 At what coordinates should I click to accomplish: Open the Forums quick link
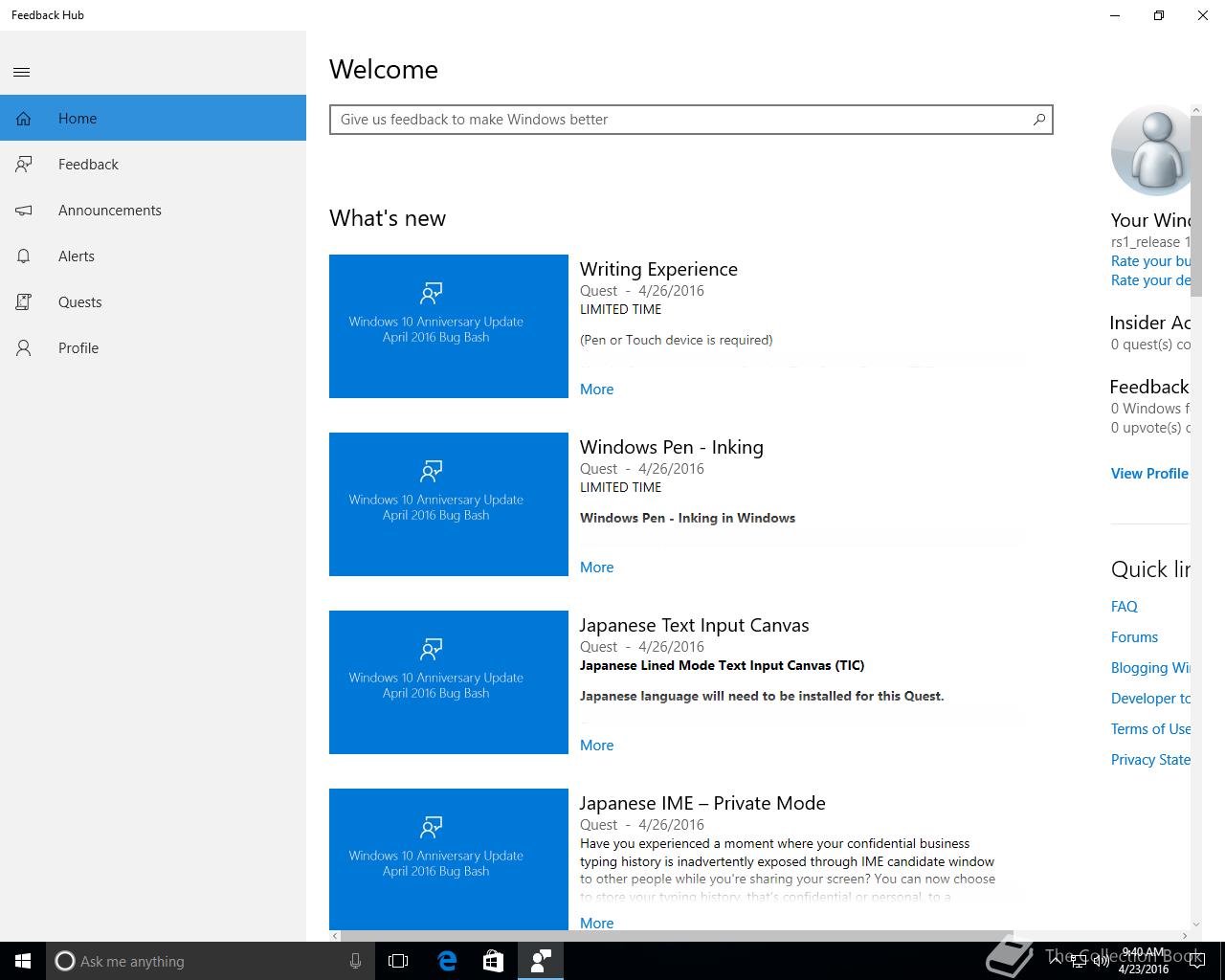[1134, 637]
